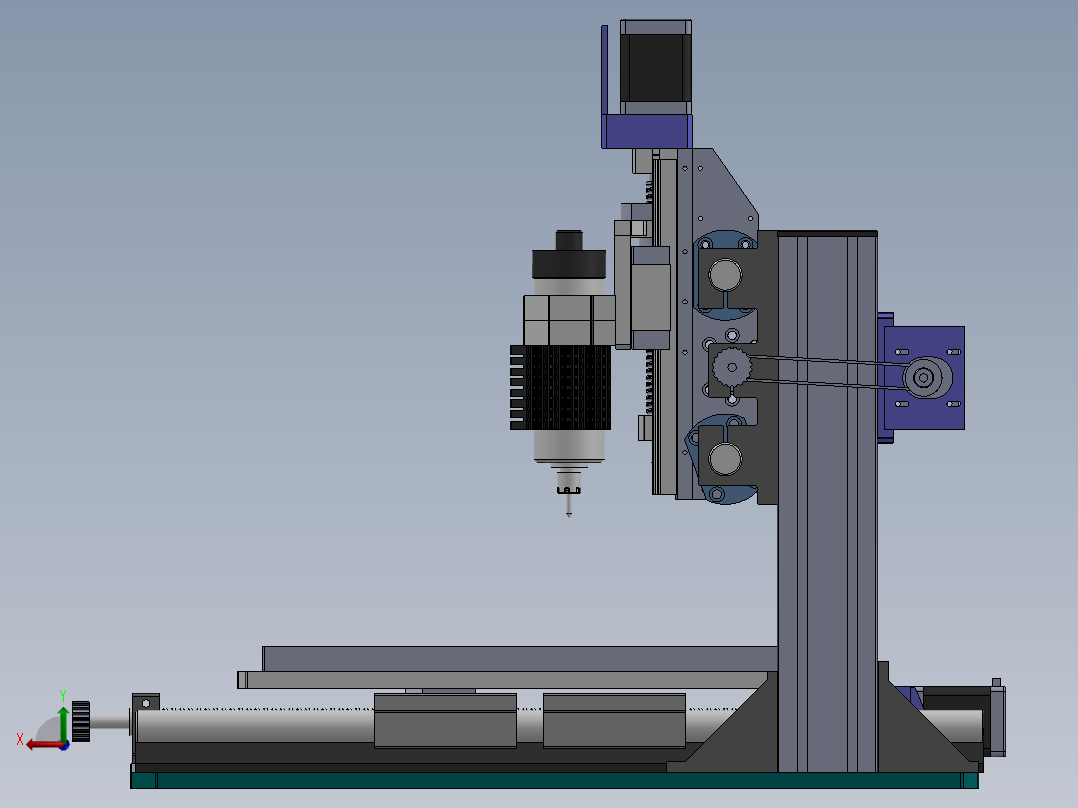1078x808 pixels.
Task: Select the black handwheel knob at left
Action: coord(81,721)
